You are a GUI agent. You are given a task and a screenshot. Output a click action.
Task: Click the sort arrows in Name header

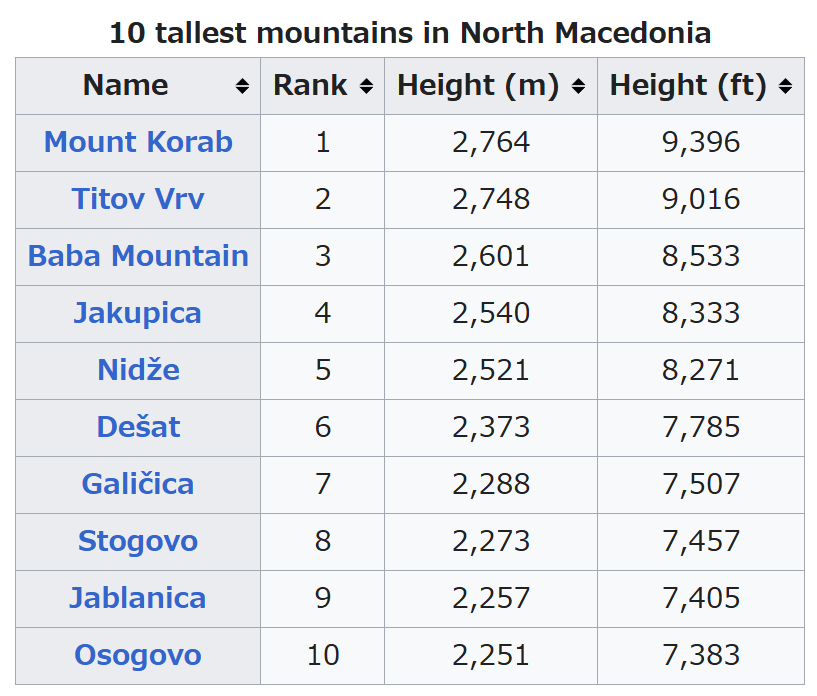(242, 87)
